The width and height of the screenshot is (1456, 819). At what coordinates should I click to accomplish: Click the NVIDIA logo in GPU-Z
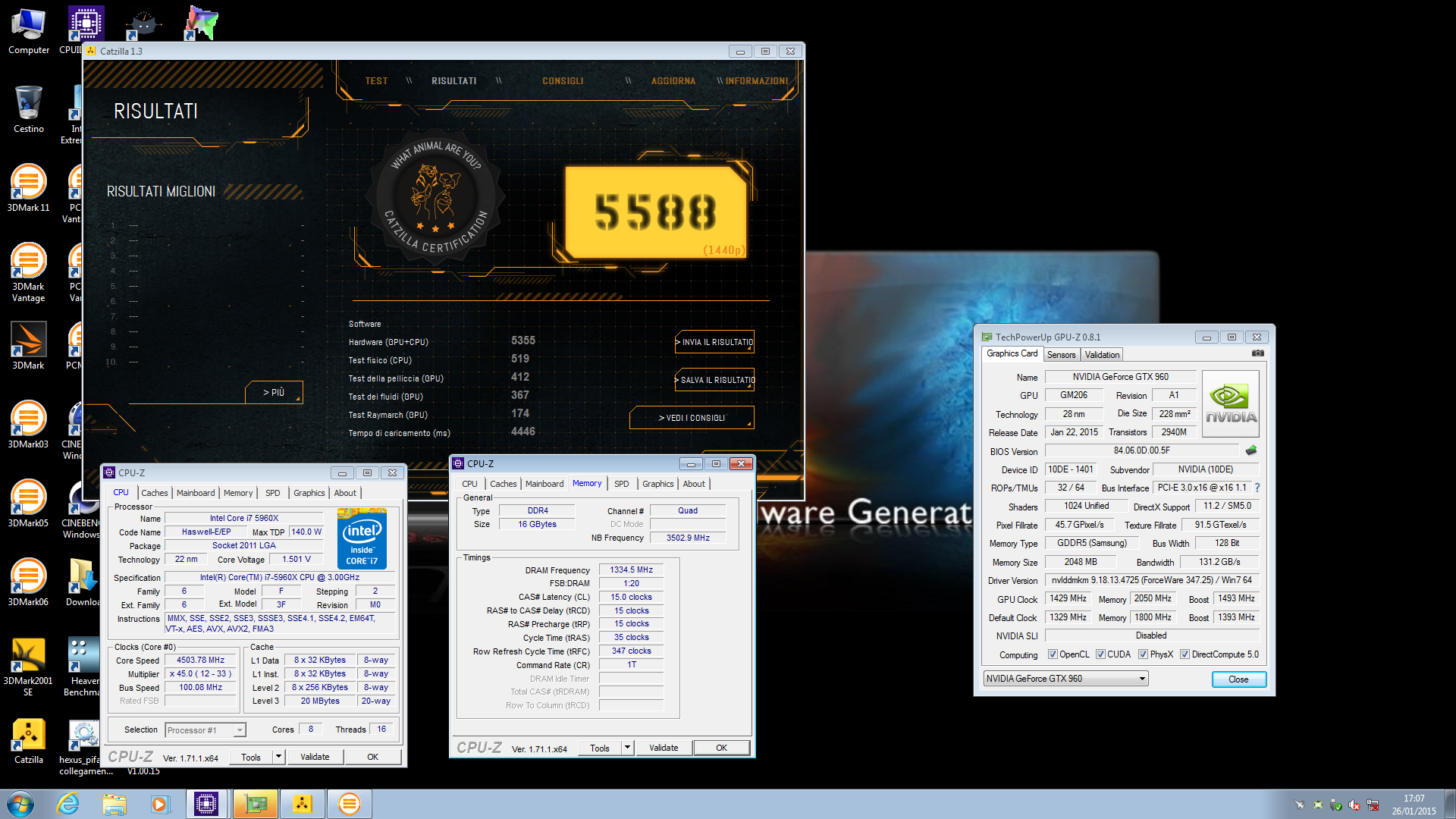[1231, 403]
